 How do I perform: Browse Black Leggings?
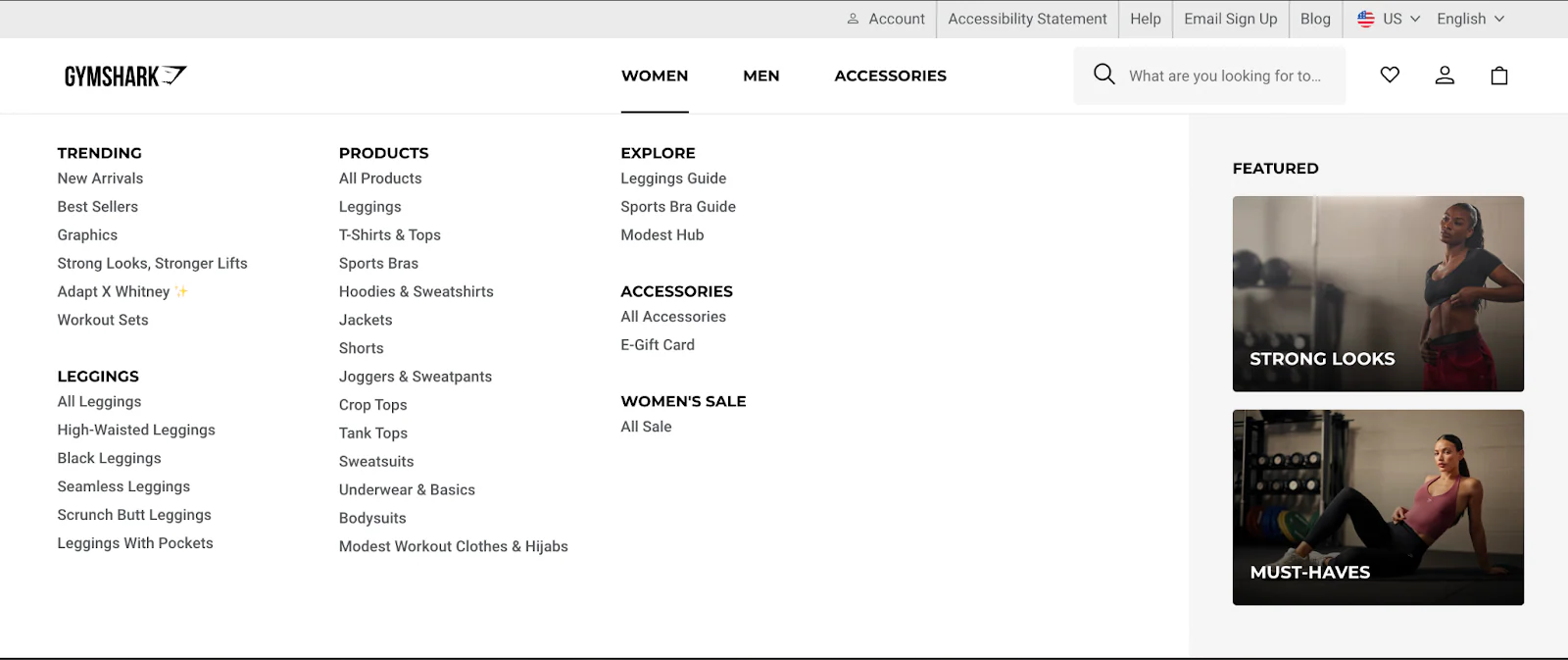click(109, 459)
